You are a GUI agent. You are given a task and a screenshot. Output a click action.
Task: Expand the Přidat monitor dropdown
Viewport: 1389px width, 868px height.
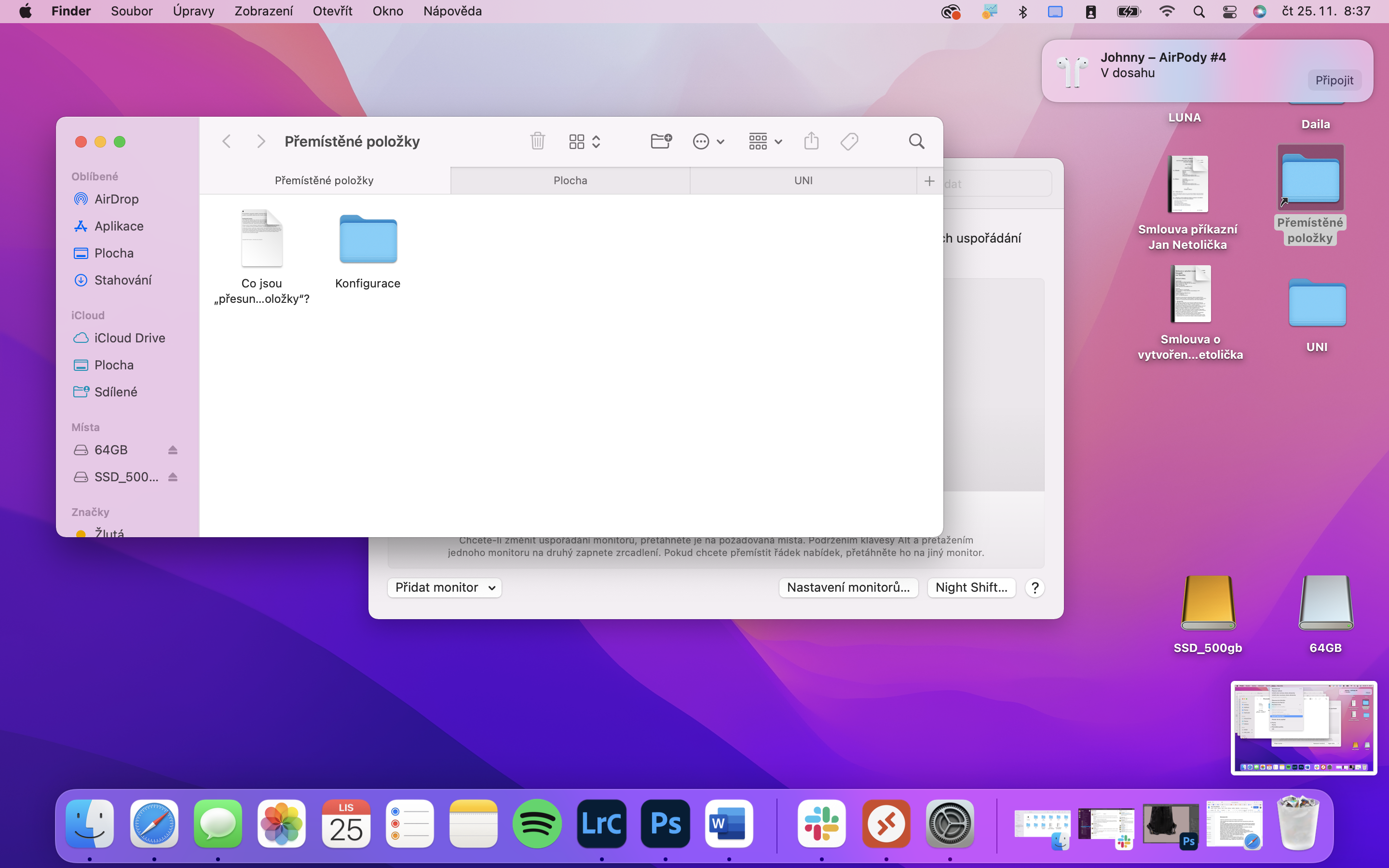[444, 587]
